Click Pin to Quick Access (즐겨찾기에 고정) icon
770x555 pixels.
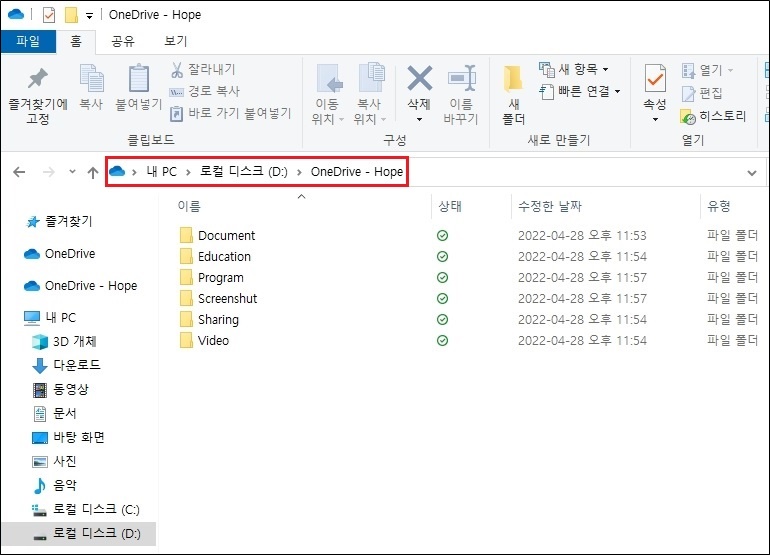tap(38, 79)
